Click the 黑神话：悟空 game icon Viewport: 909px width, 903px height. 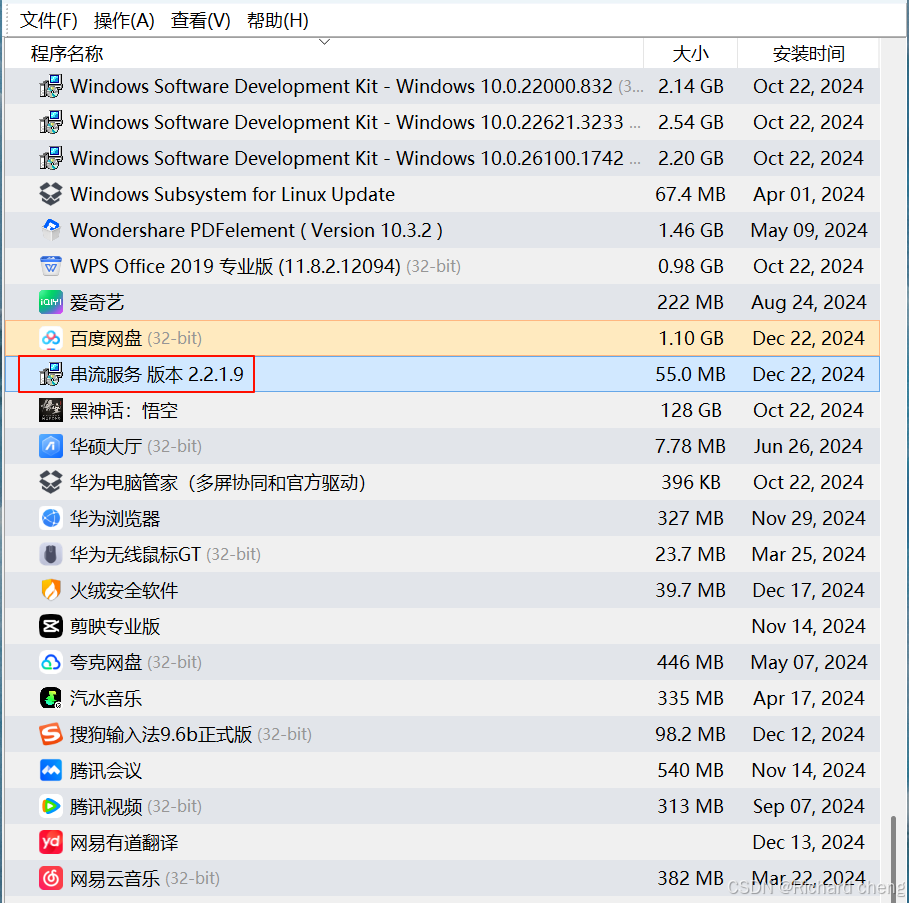pyautogui.click(x=51, y=410)
